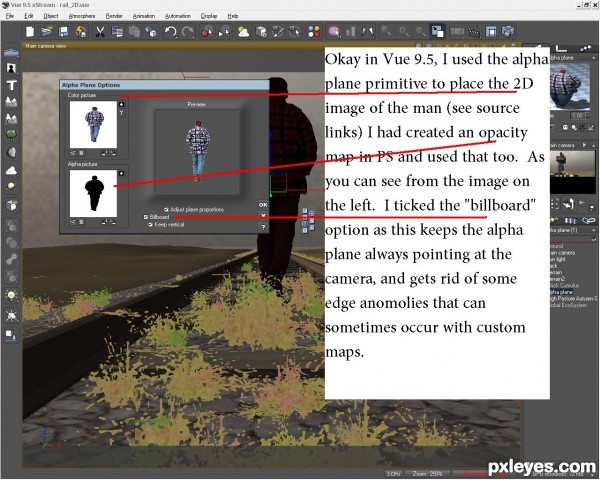Image resolution: width=600 pixels, height=480 pixels.
Task: Select 'Terrain2' in object list
Action: point(558,279)
